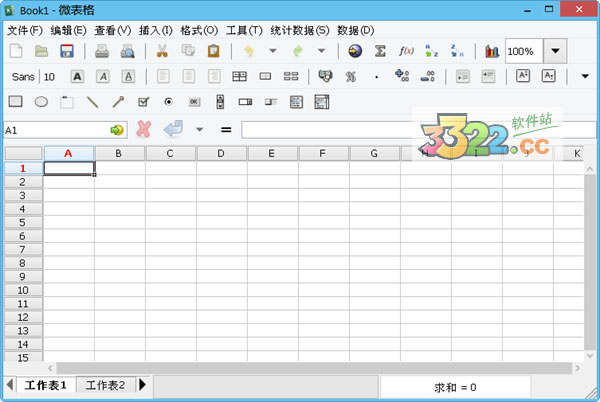Start a formula with the = button
This screenshot has height=402, width=600.
[x=226, y=130]
